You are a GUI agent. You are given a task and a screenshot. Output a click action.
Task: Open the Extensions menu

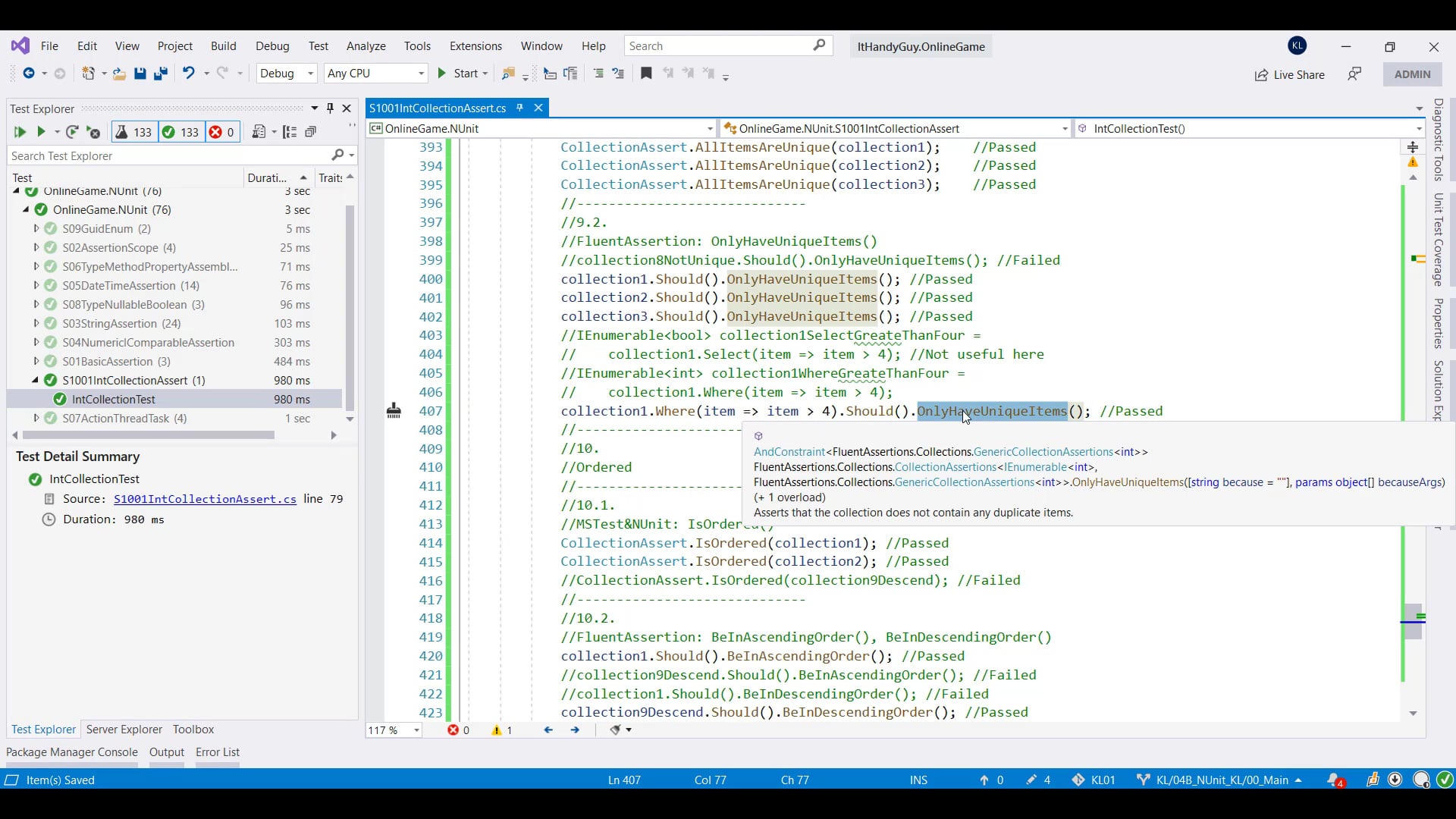tap(475, 46)
